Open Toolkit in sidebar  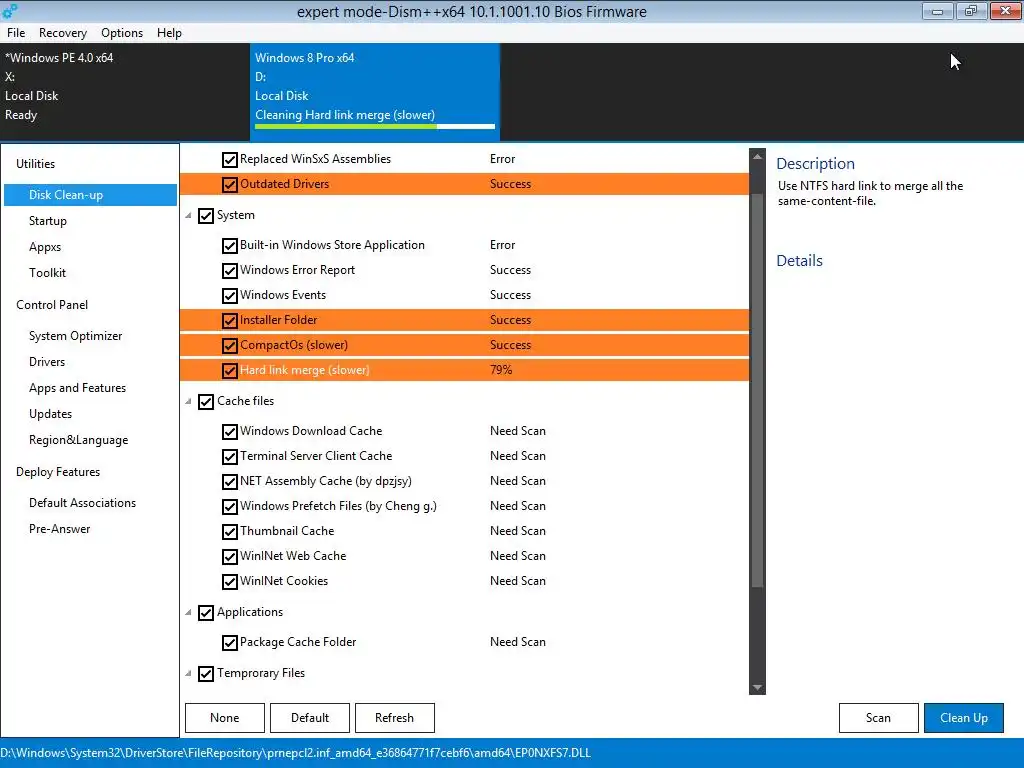(47, 273)
